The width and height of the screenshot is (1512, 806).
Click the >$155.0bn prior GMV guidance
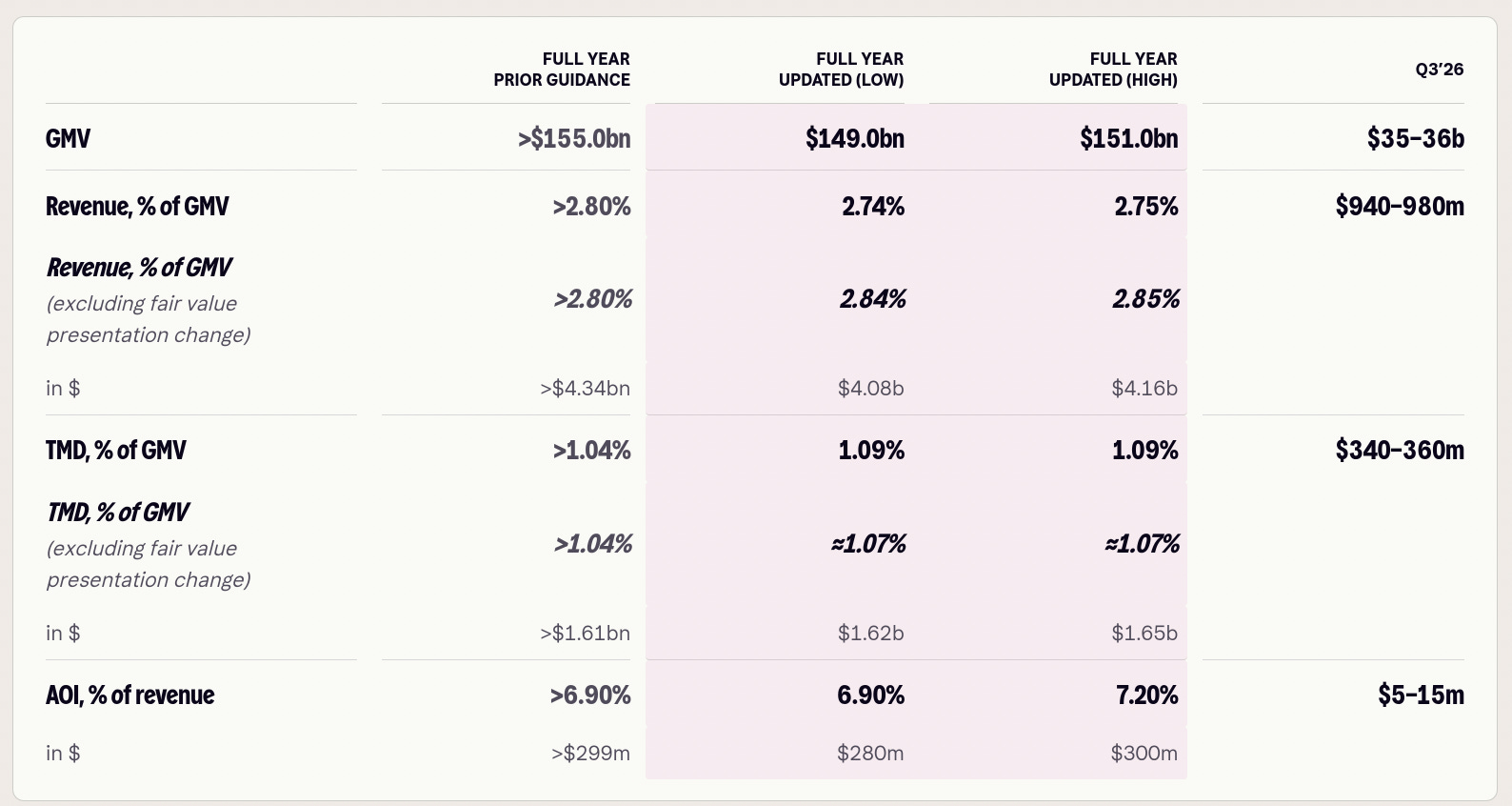574,139
